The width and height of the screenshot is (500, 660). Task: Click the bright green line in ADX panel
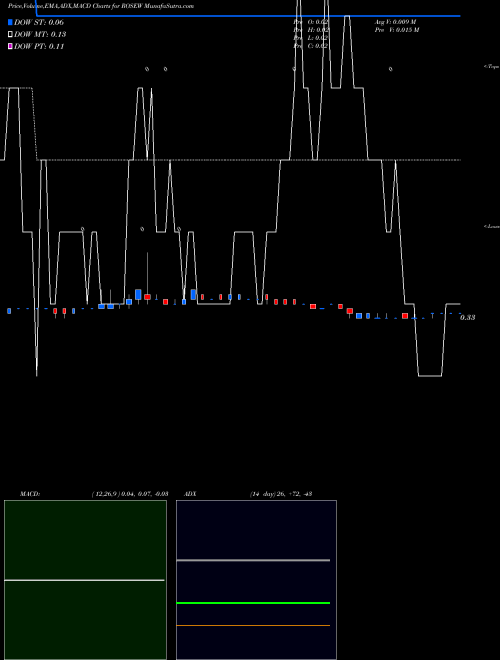pos(253,603)
